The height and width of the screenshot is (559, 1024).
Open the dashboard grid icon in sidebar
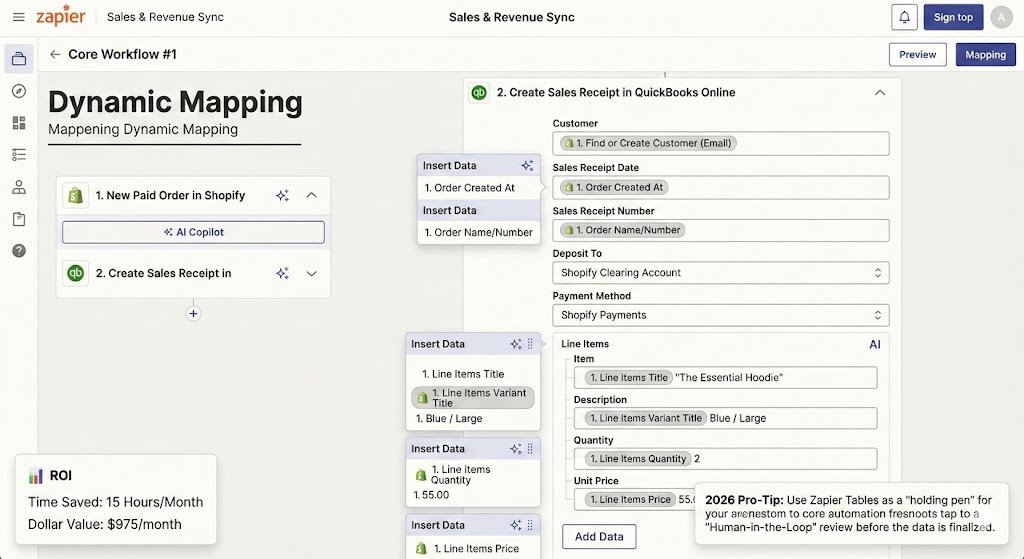[x=19, y=123]
